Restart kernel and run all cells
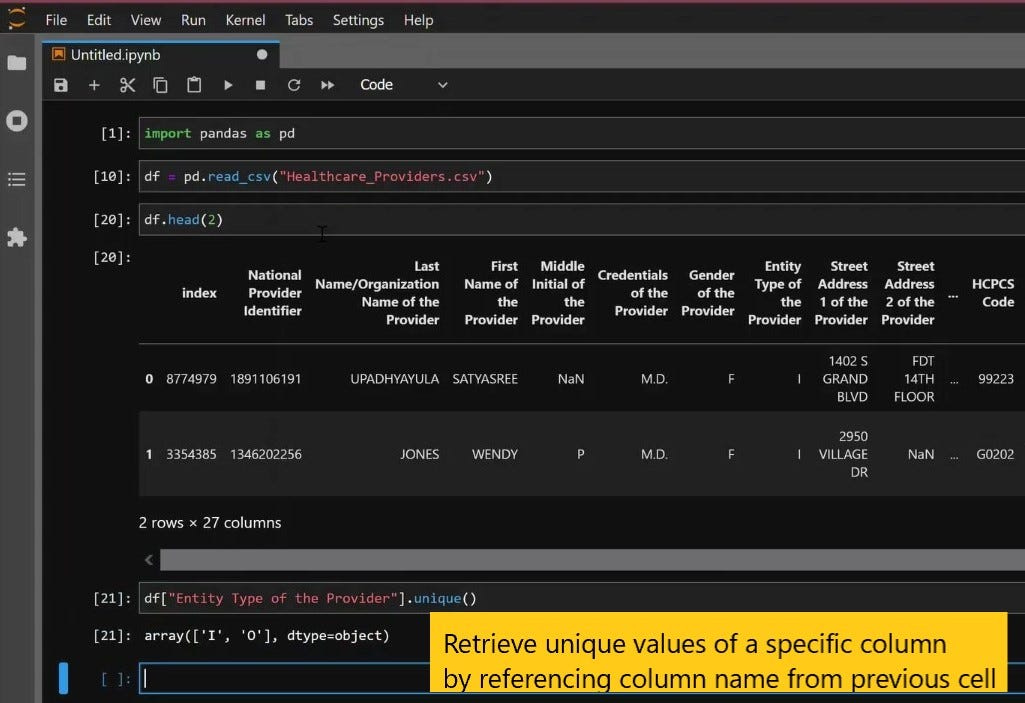Image resolution: width=1025 pixels, height=703 pixels. coord(327,85)
